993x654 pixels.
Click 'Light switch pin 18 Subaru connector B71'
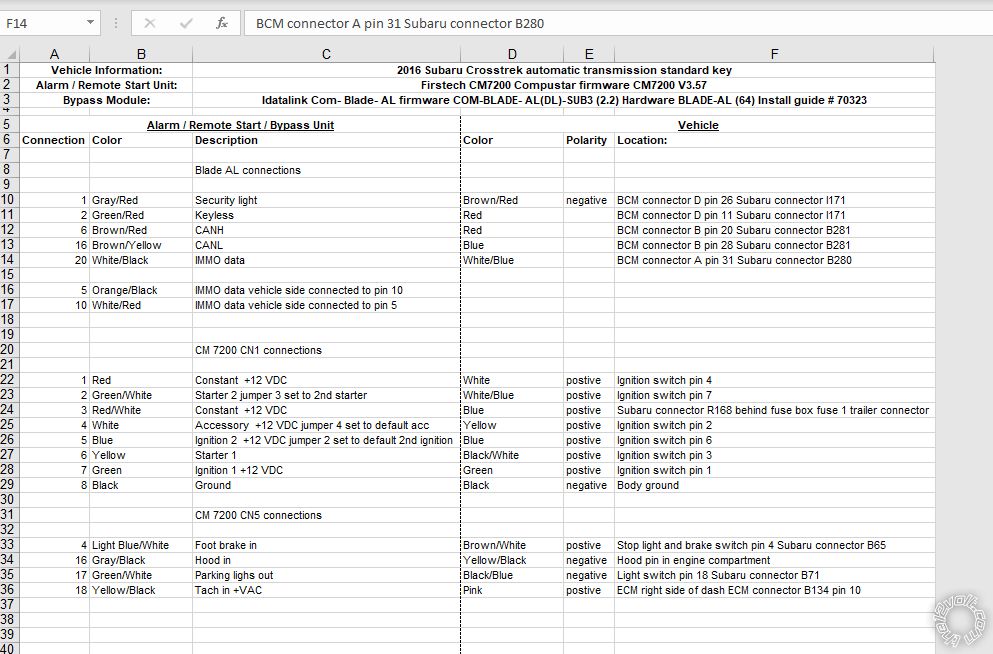tap(775, 575)
